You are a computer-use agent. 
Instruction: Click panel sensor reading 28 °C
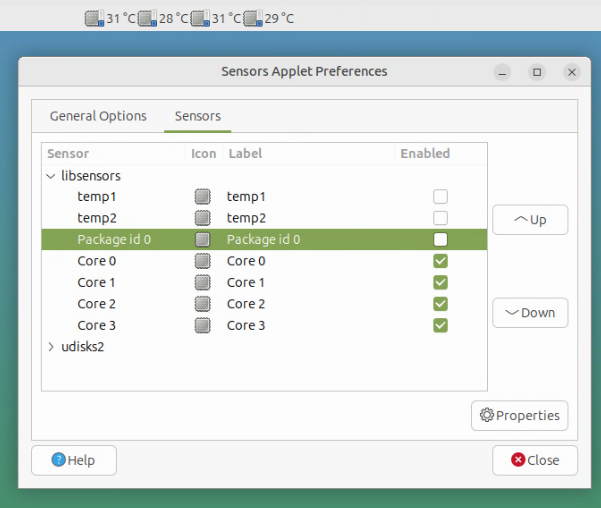(162, 18)
